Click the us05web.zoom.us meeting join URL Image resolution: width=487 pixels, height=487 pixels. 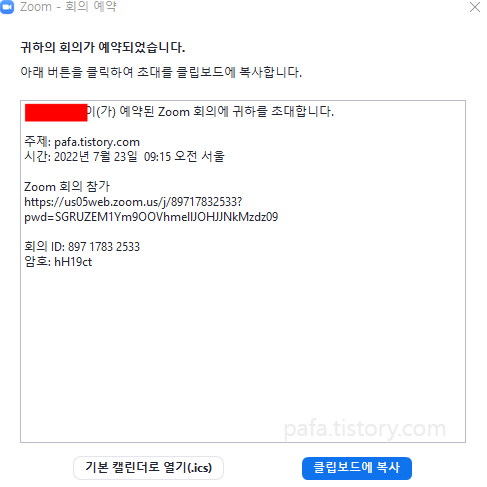[133, 202]
